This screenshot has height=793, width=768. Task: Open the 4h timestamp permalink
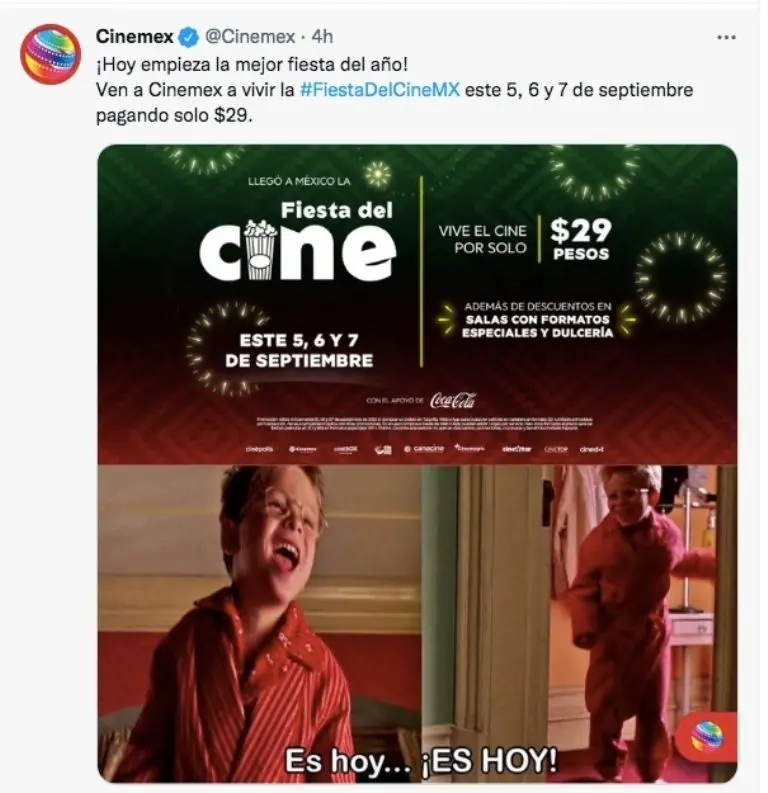tap(323, 36)
